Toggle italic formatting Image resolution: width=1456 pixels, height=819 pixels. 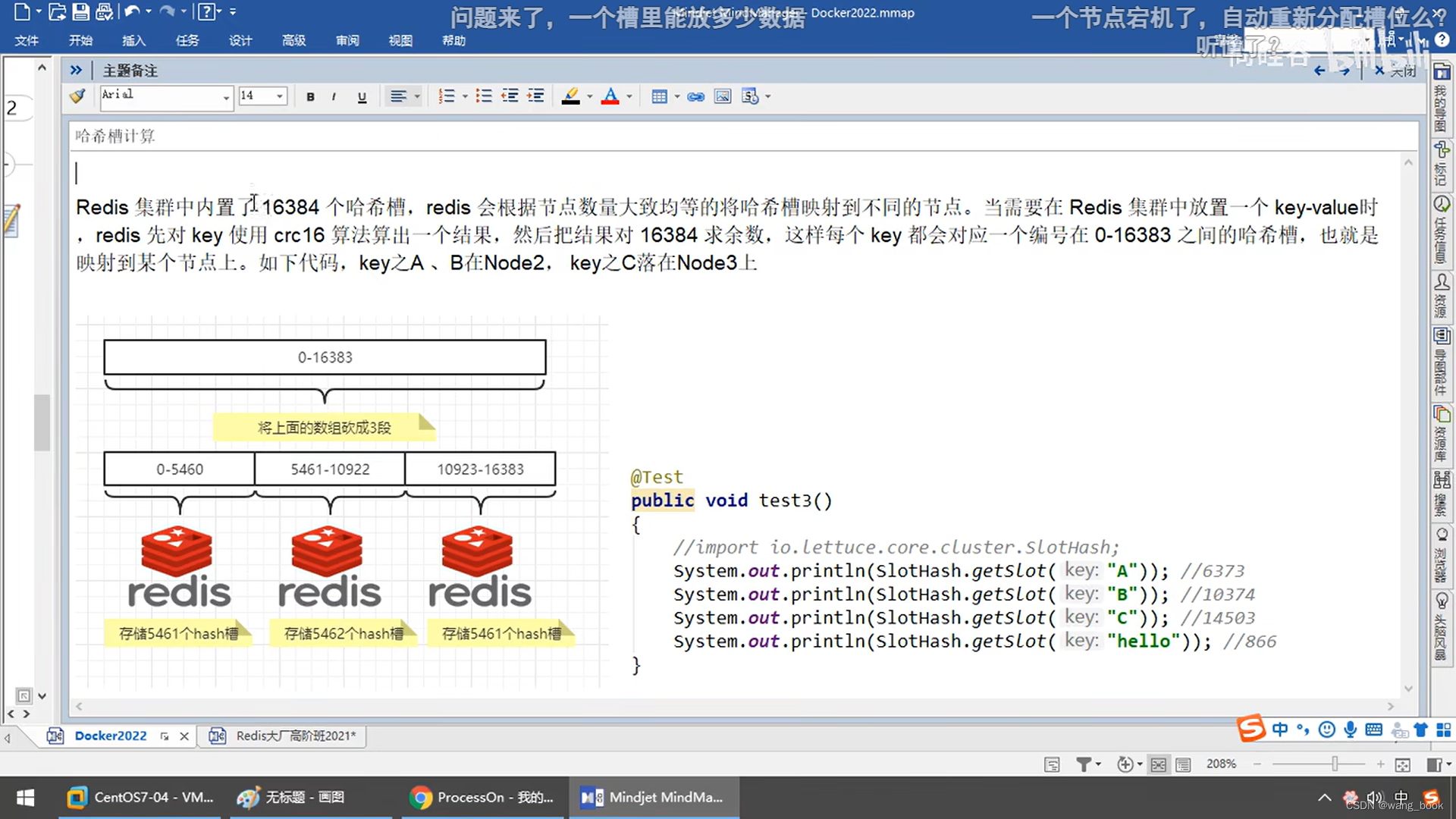click(334, 96)
